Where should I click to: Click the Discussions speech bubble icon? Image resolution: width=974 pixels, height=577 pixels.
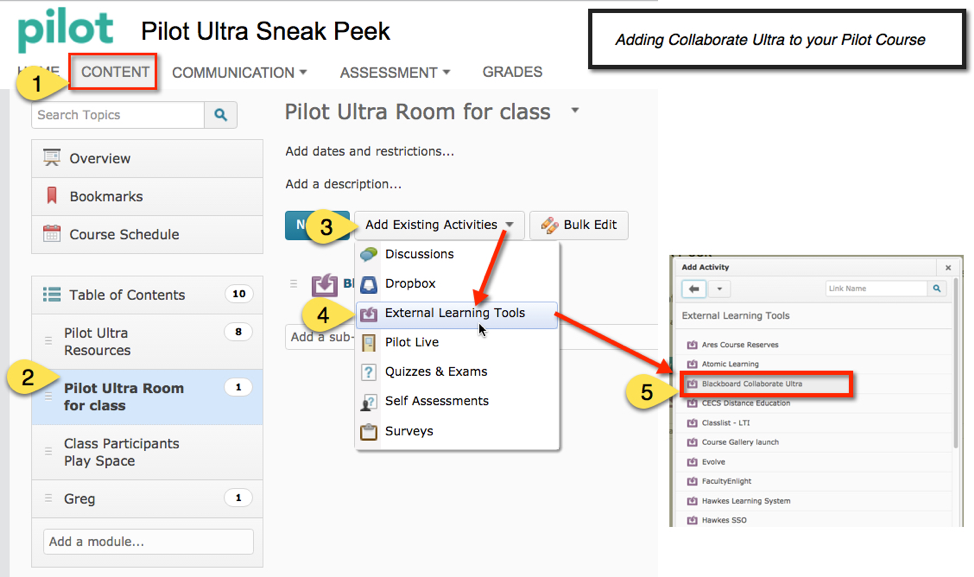368,254
